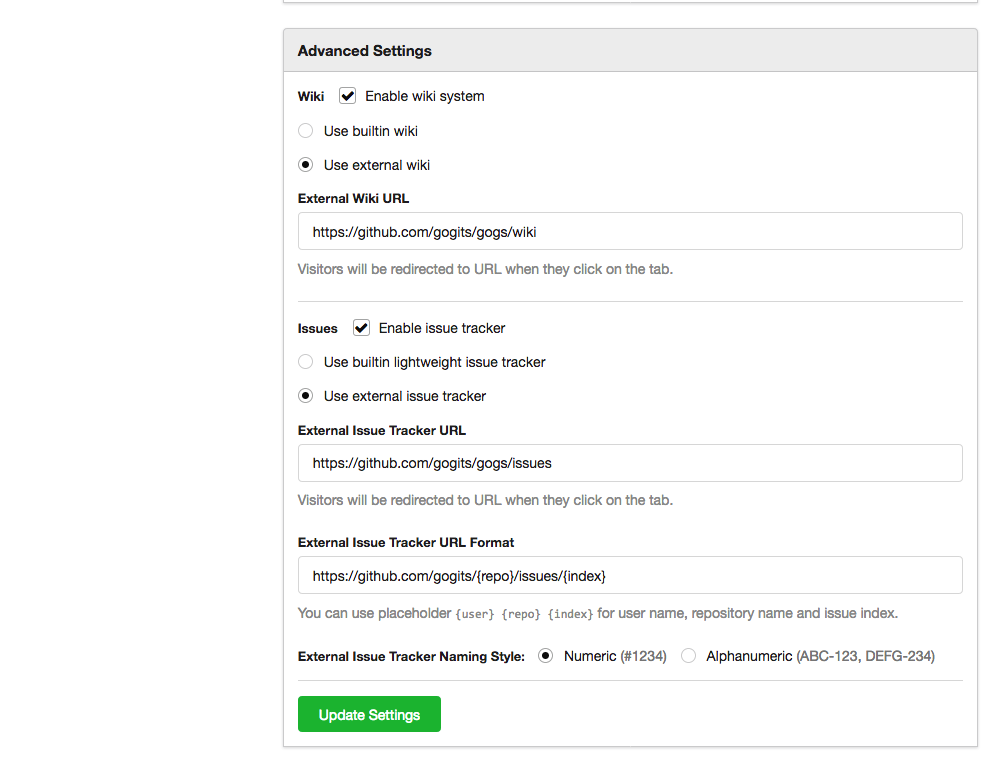
Task: Click the External Issue Tracker URL Format label
Action: [x=406, y=543]
